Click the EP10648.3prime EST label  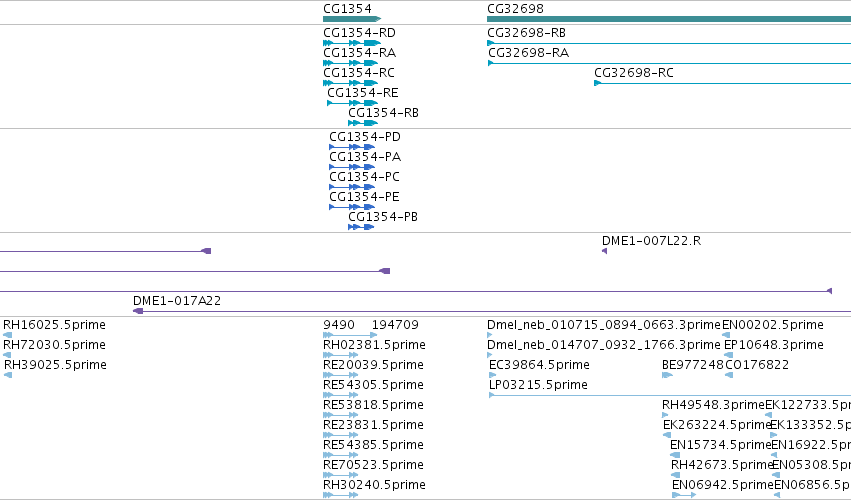(774, 345)
